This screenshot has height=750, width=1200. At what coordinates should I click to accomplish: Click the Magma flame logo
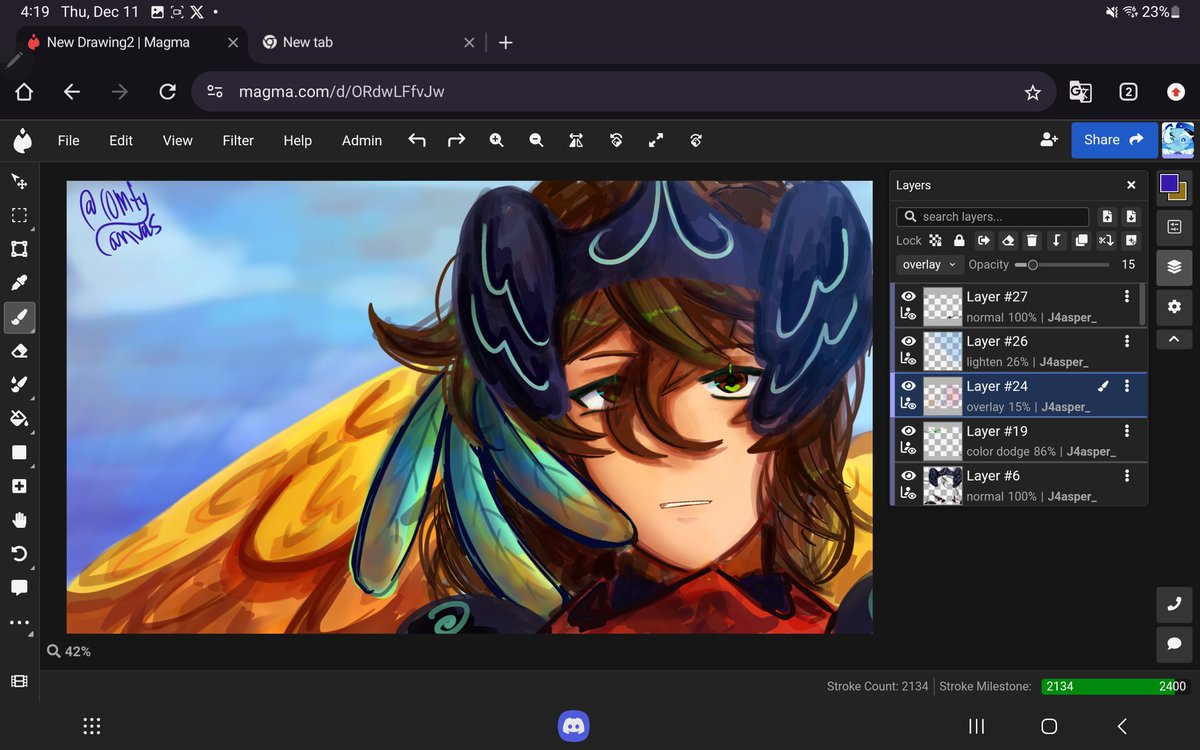pos(21,141)
